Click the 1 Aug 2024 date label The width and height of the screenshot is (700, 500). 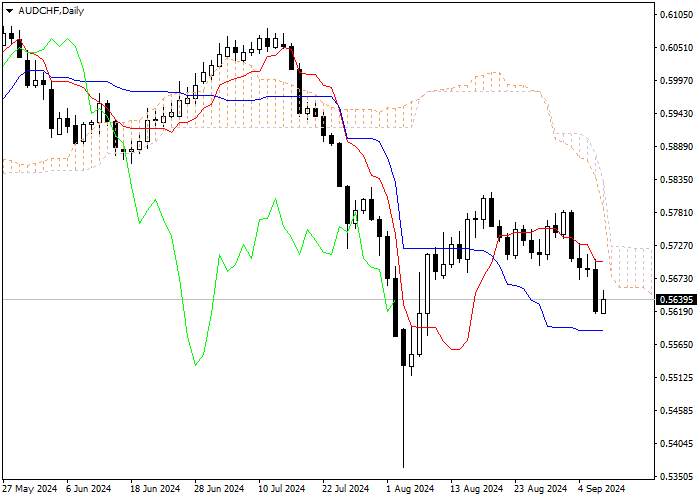tap(410, 489)
